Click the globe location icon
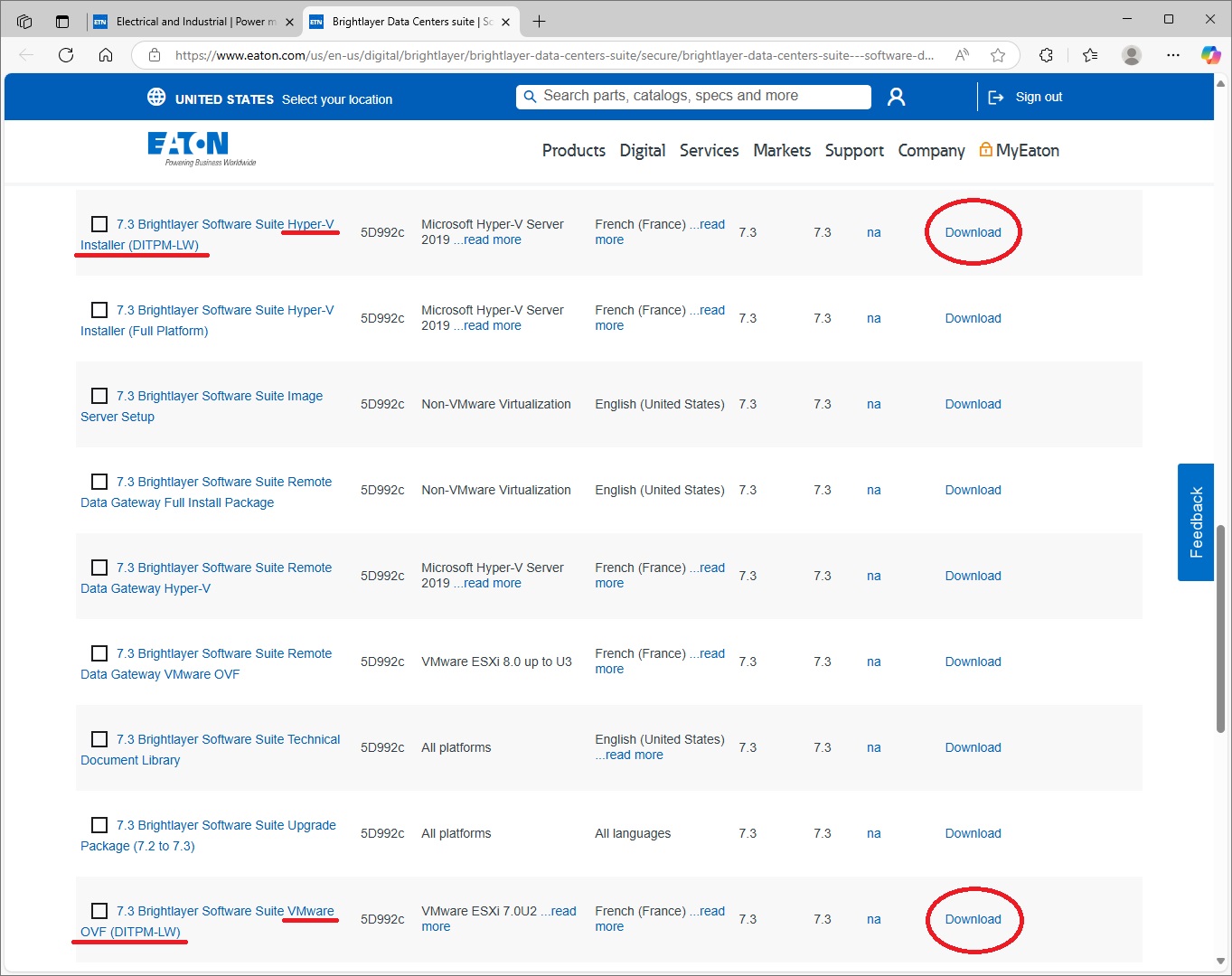The height and width of the screenshot is (976, 1232). click(156, 97)
